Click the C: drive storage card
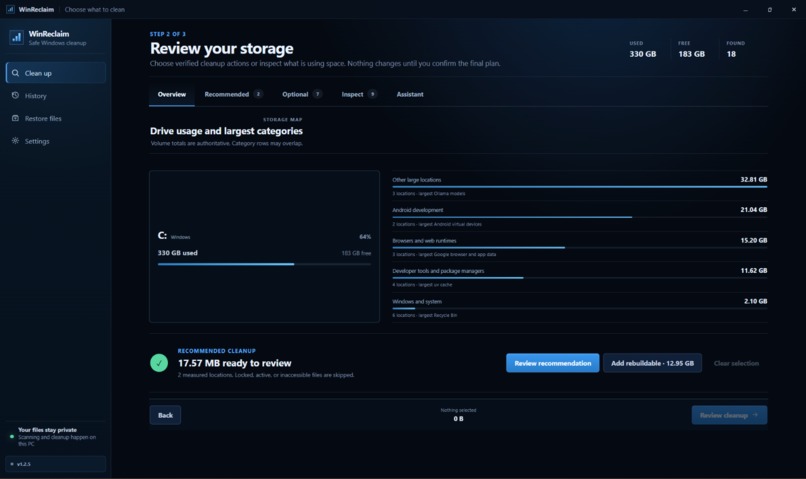This screenshot has height=479, width=806. [264, 247]
